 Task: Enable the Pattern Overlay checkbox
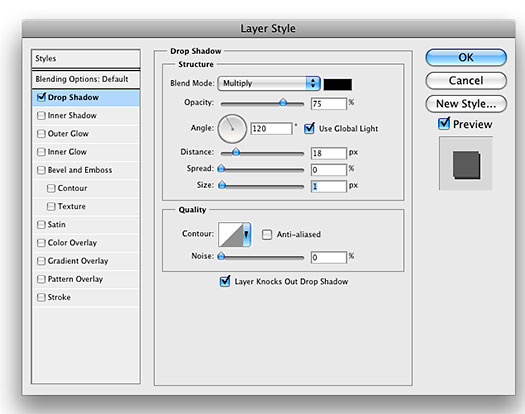(41, 279)
